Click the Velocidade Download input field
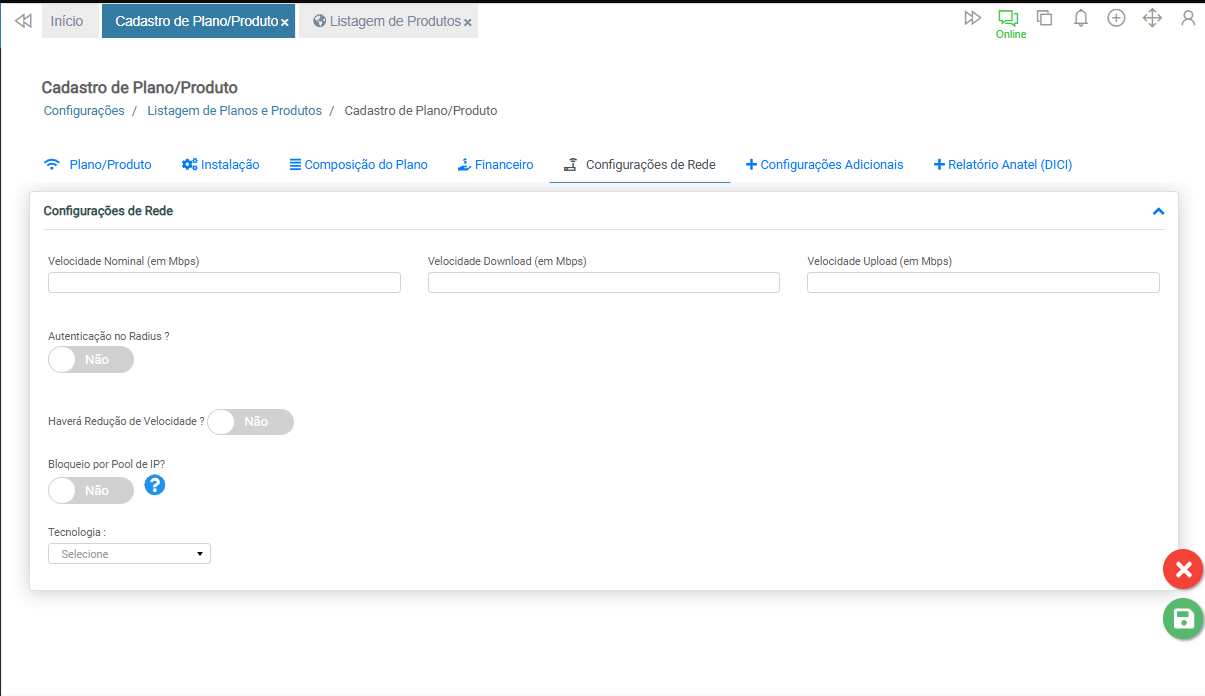This screenshot has height=696, width=1205. [603, 283]
